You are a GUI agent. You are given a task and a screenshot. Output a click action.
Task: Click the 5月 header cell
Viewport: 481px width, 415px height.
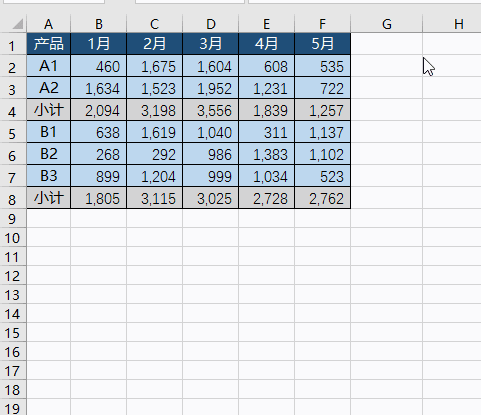click(x=323, y=44)
